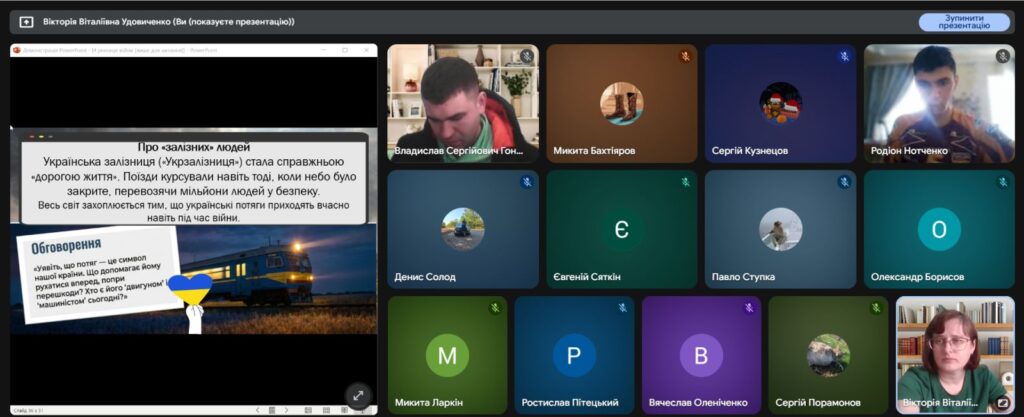1024x417 pixels.
Task: Click muted mic icon on Вячеслав Оленіченко tile
Action: (x=748, y=308)
